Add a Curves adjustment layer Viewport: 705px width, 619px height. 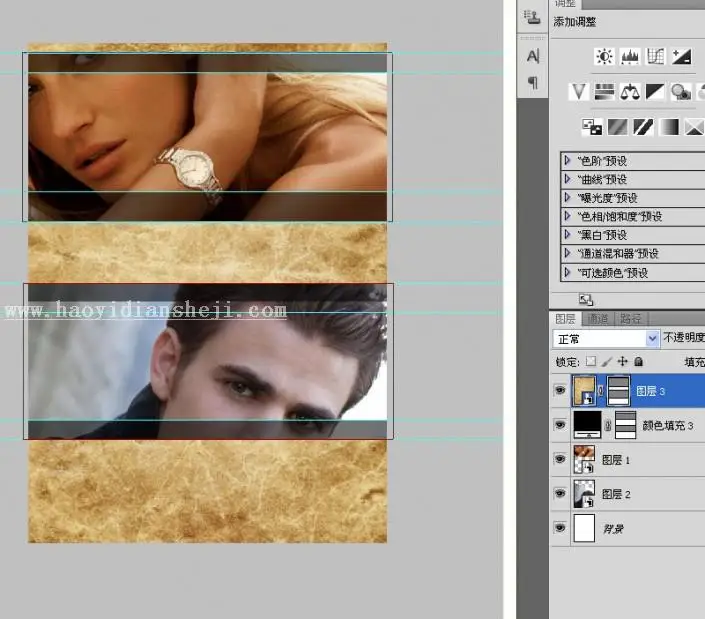tap(656, 57)
